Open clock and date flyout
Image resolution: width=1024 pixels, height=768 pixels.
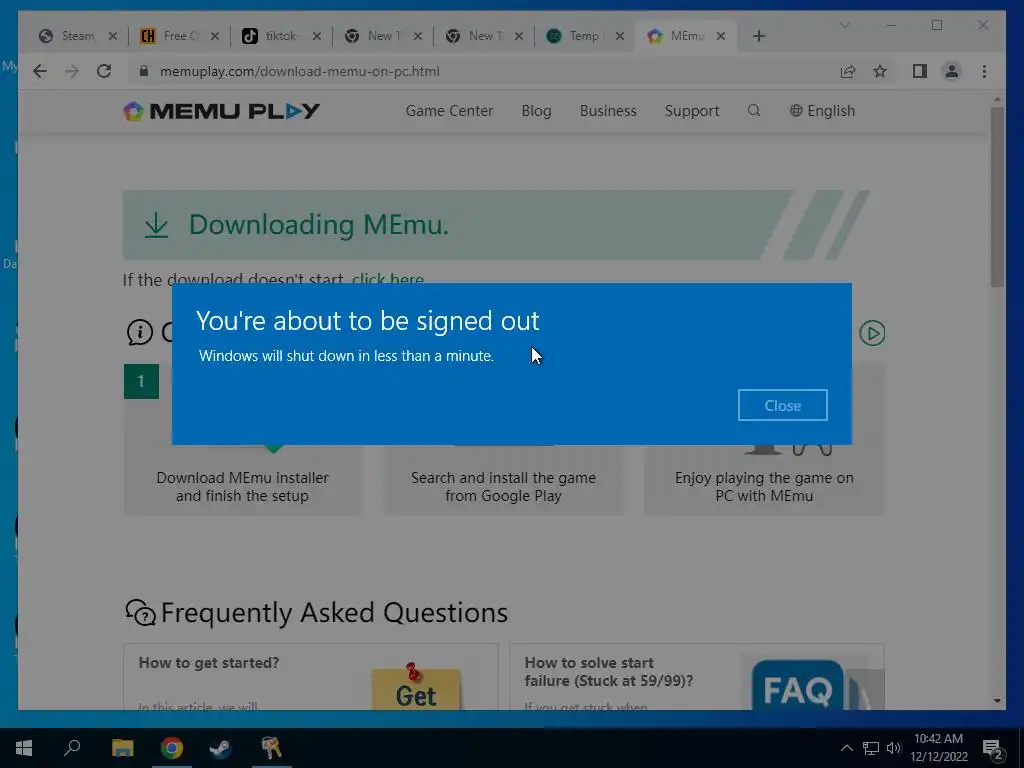(938, 748)
